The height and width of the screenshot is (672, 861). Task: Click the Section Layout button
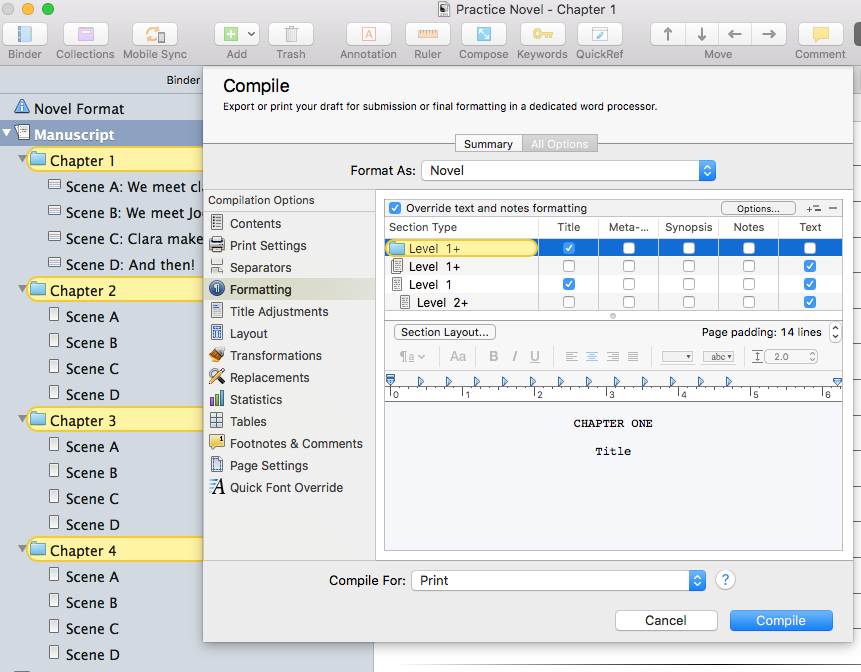tap(445, 332)
